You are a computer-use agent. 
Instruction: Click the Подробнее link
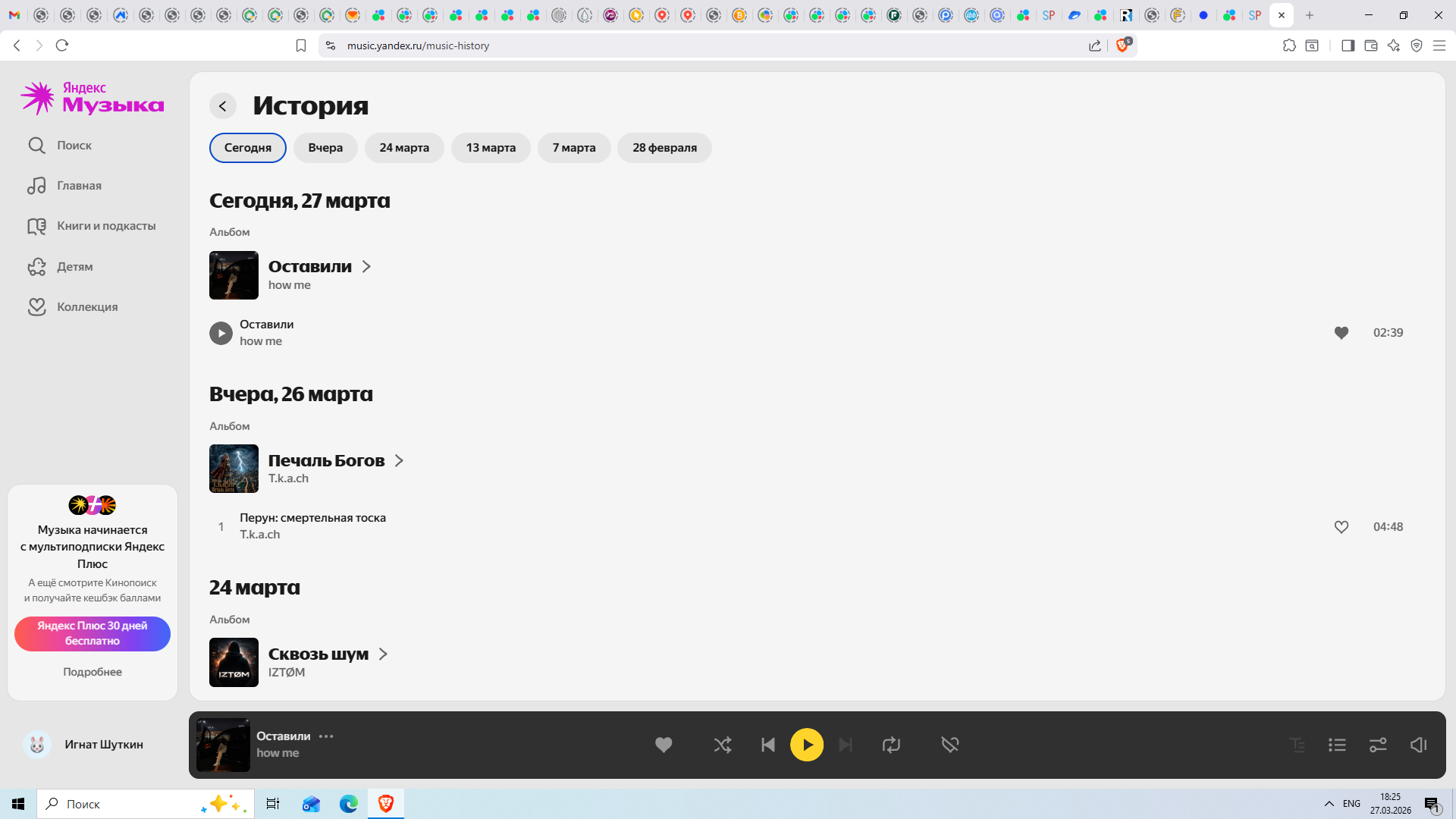(x=93, y=672)
